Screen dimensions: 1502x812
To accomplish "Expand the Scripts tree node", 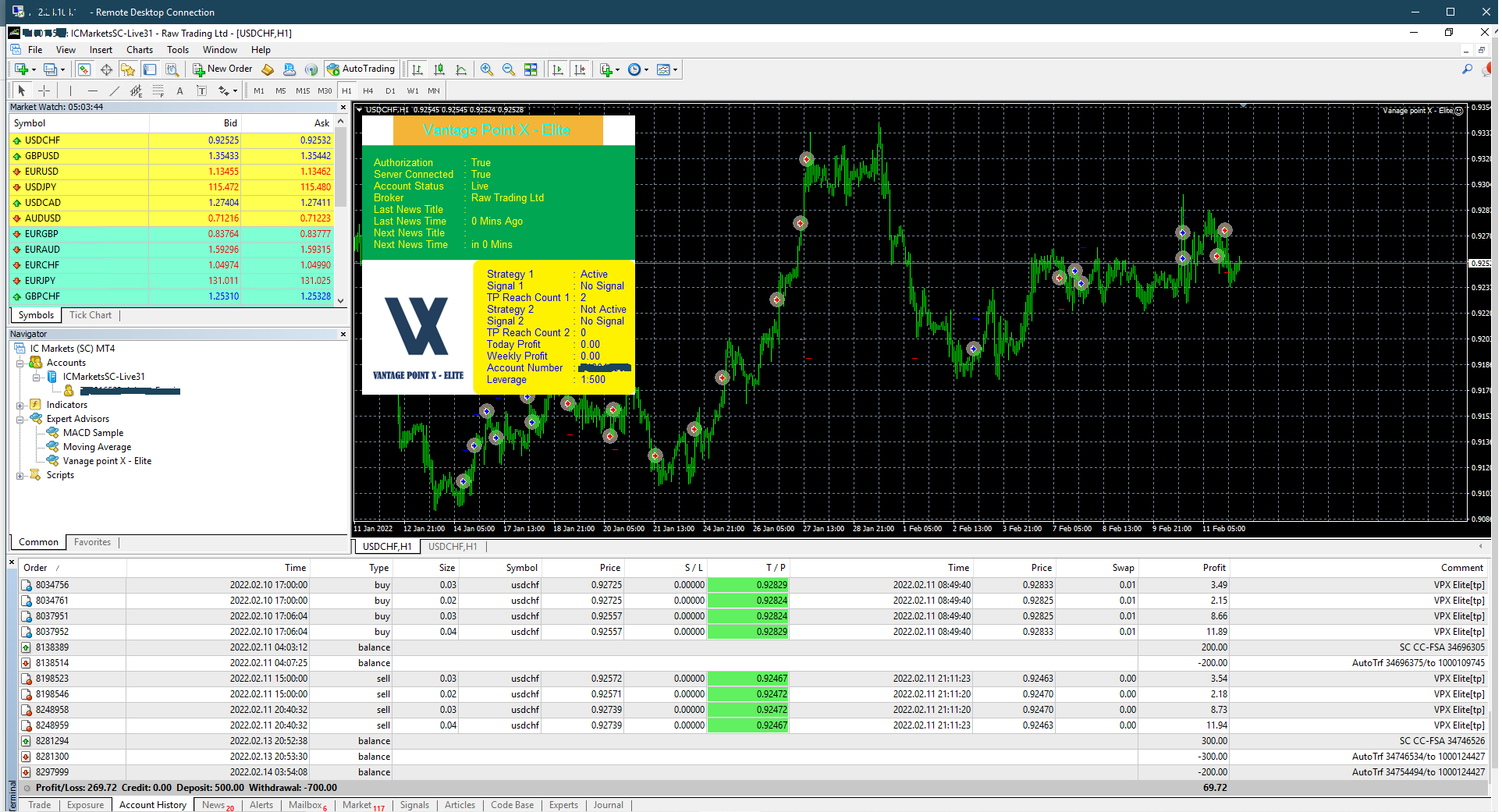I will [20, 476].
